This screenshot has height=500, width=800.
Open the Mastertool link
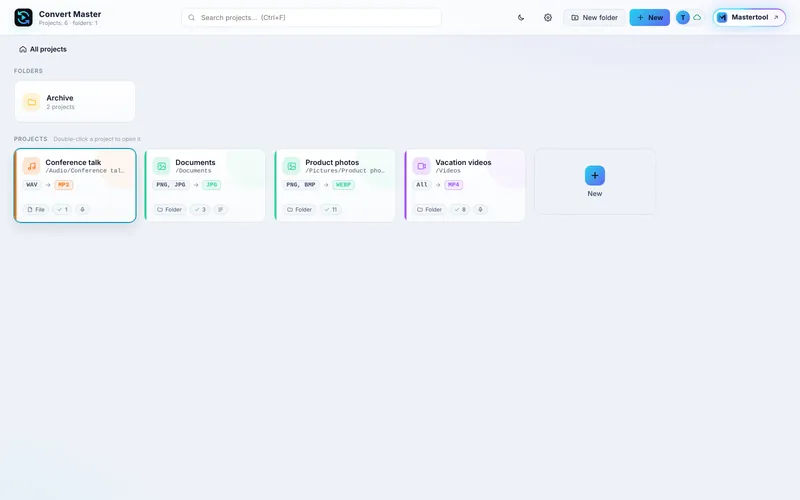(x=749, y=17)
